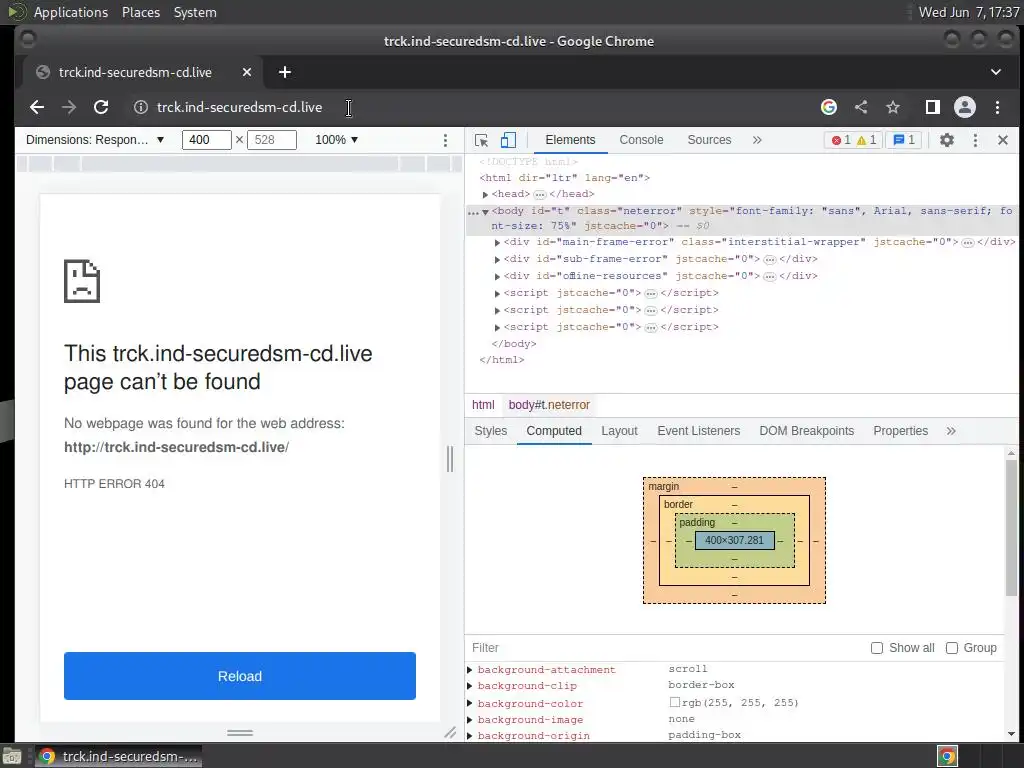
Task: Open the Chrome profile avatar
Action: point(965,107)
